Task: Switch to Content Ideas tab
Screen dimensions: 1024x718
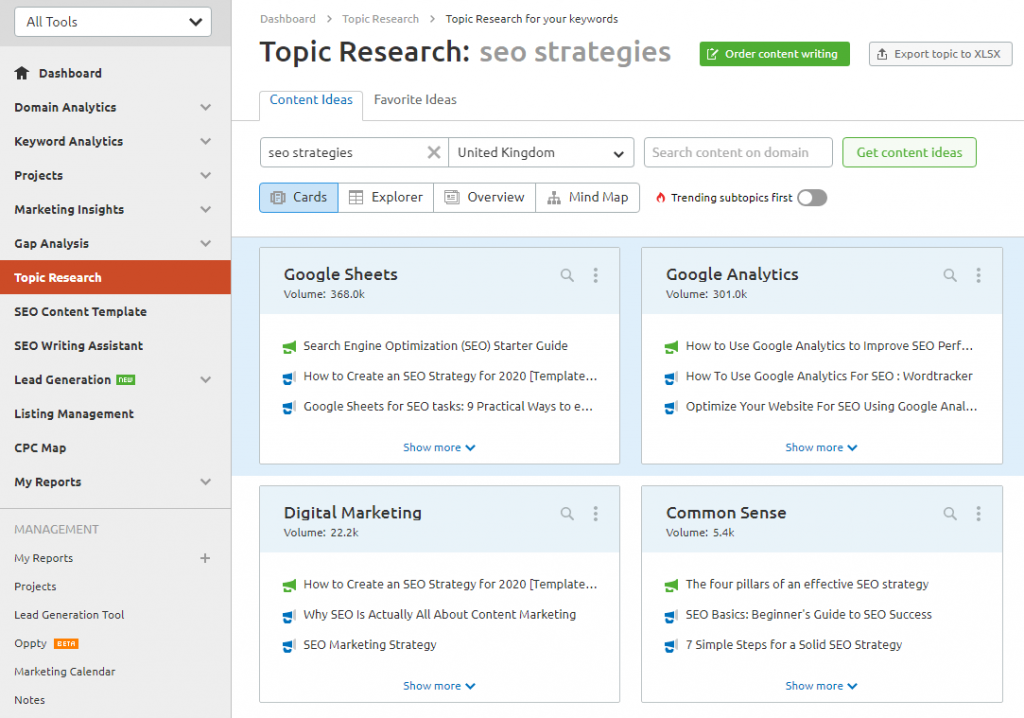Action: click(x=311, y=100)
